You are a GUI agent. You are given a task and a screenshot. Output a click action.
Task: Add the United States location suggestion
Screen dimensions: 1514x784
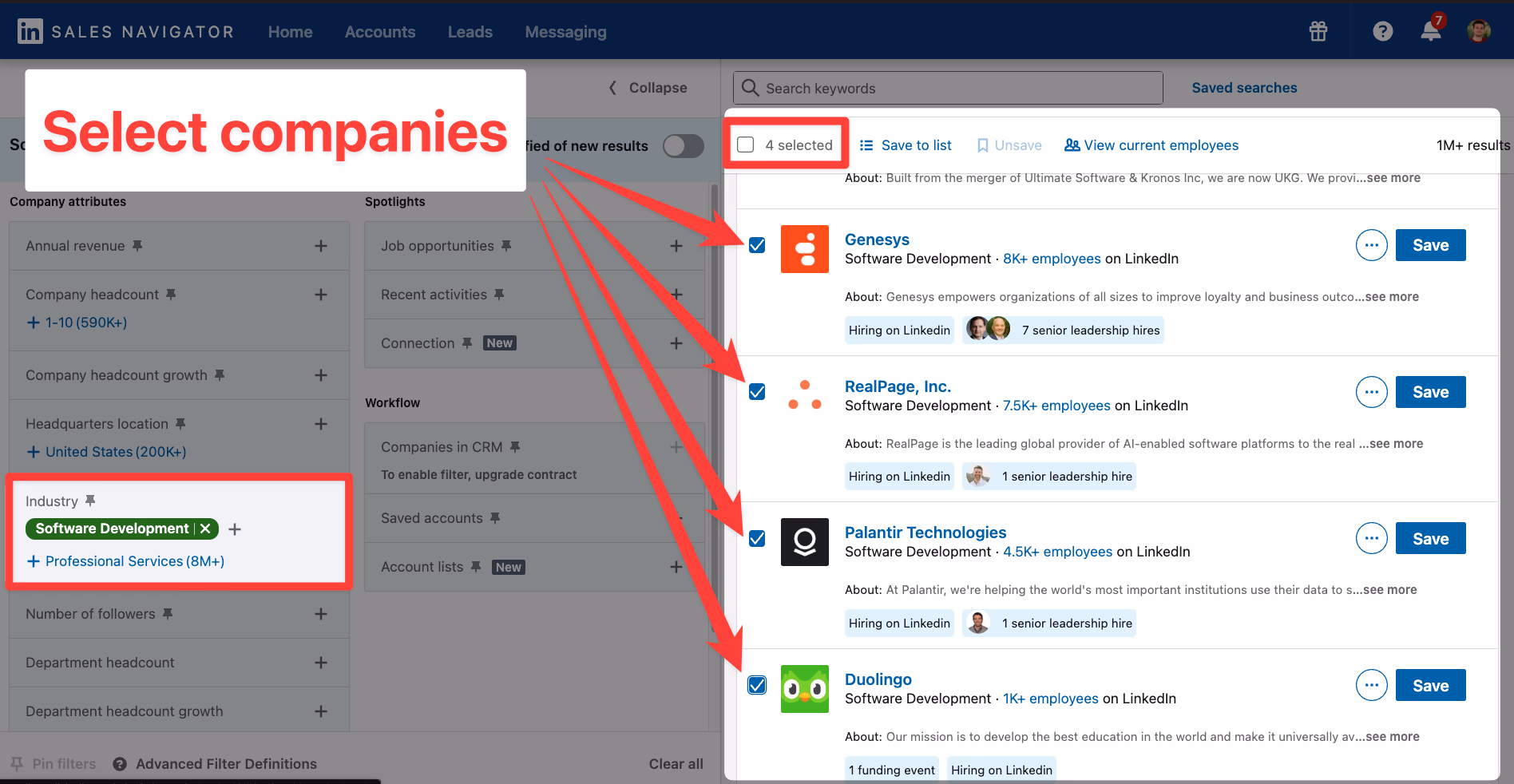pos(107,452)
